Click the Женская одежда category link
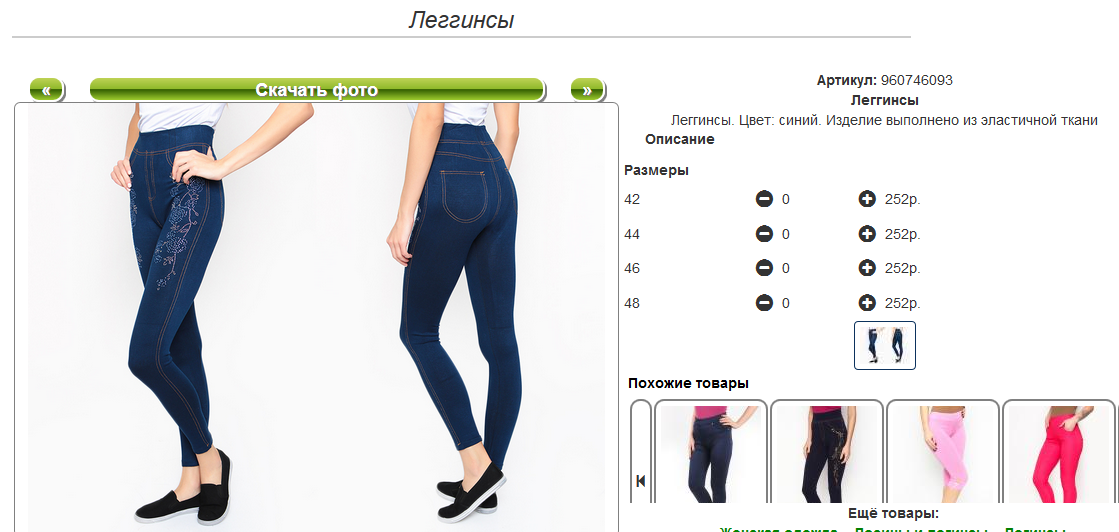This screenshot has height=532, width=1119. click(x=778, y=529)
